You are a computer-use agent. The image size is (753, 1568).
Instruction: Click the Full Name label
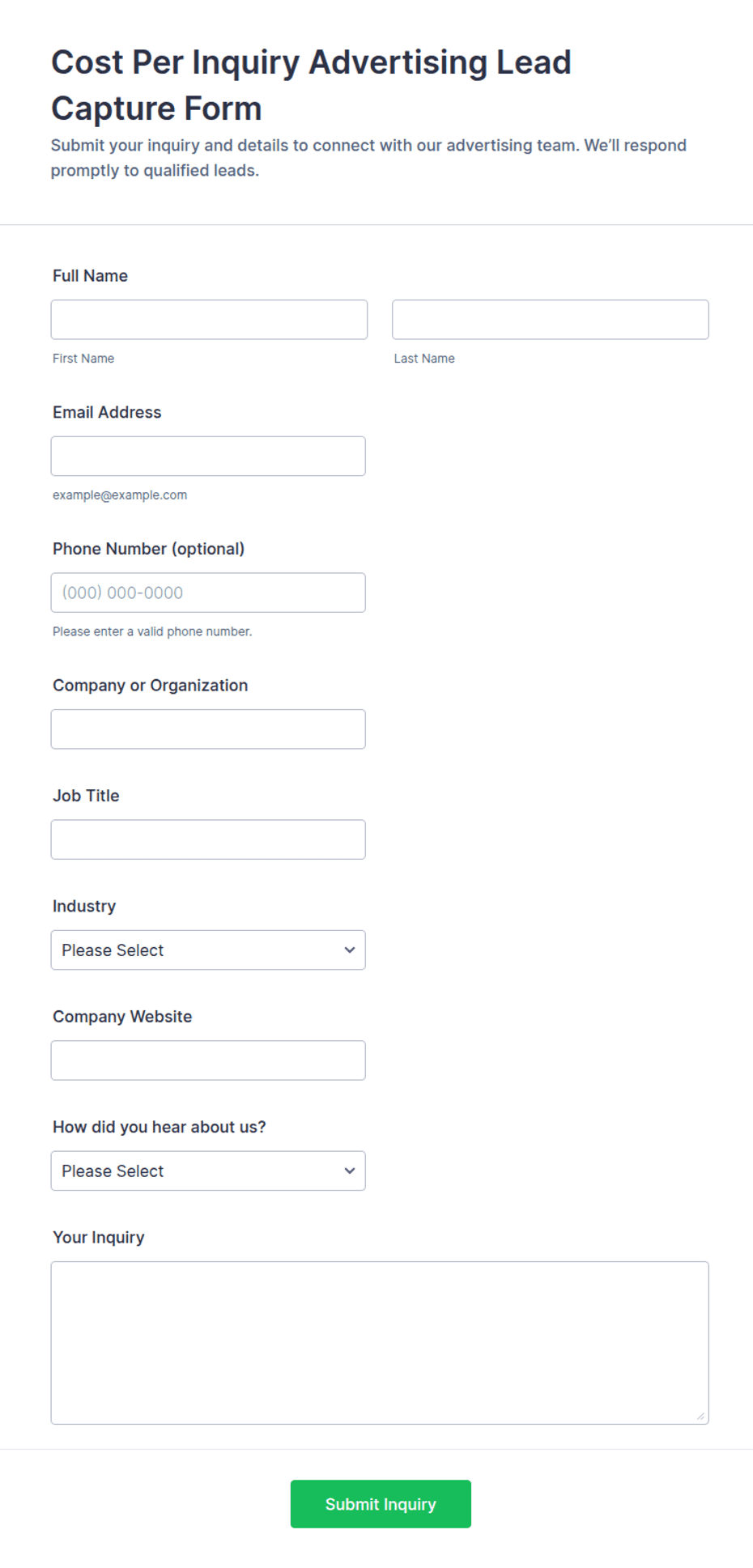[90, 276]
